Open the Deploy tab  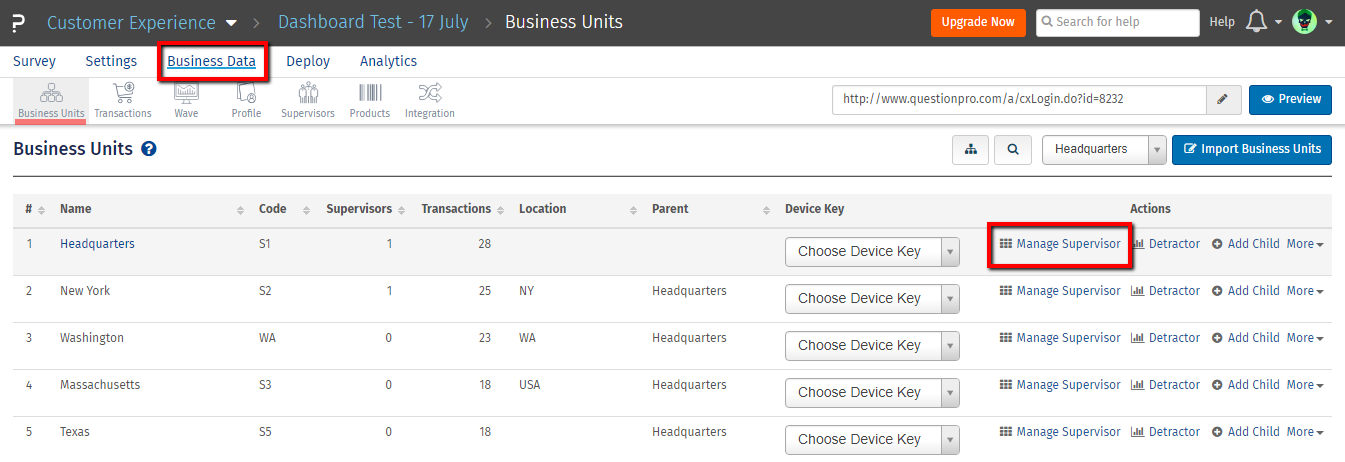[308, 61]
